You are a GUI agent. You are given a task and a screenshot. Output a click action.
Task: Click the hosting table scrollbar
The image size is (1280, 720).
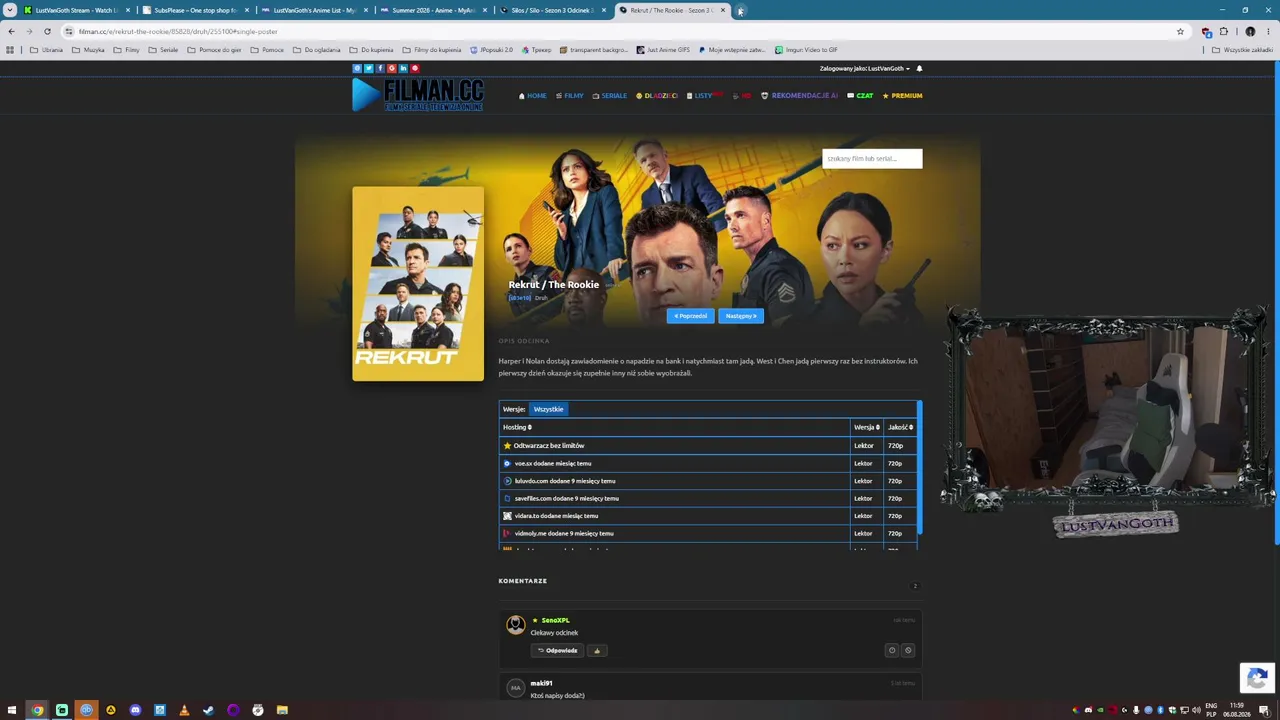click(x=919, y=468)
